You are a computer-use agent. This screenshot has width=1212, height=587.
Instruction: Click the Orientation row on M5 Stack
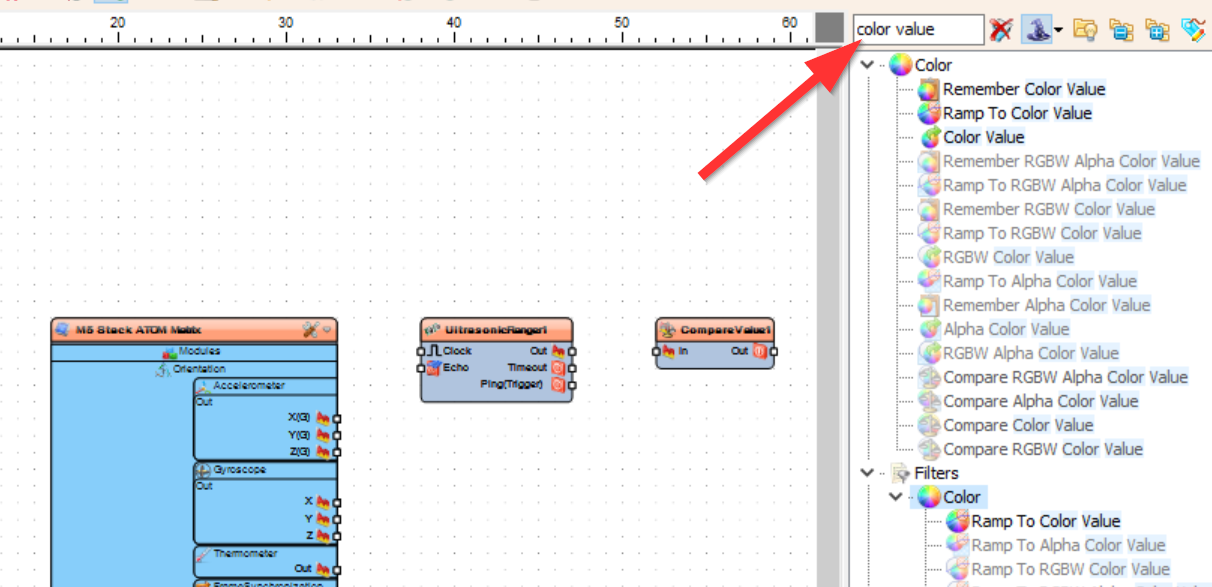click(x=194, y=369)
